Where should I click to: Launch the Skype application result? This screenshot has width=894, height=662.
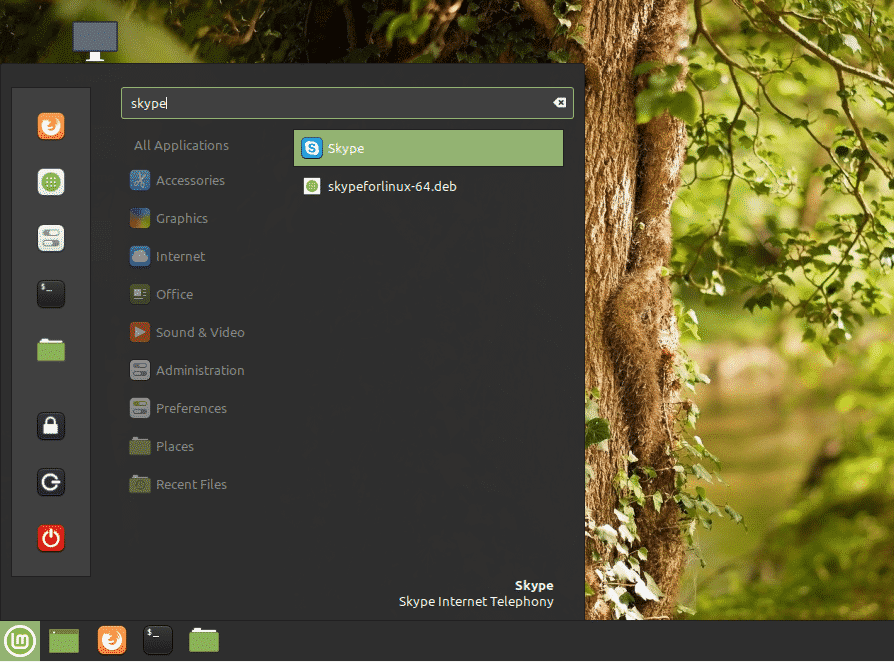(428, 148)
